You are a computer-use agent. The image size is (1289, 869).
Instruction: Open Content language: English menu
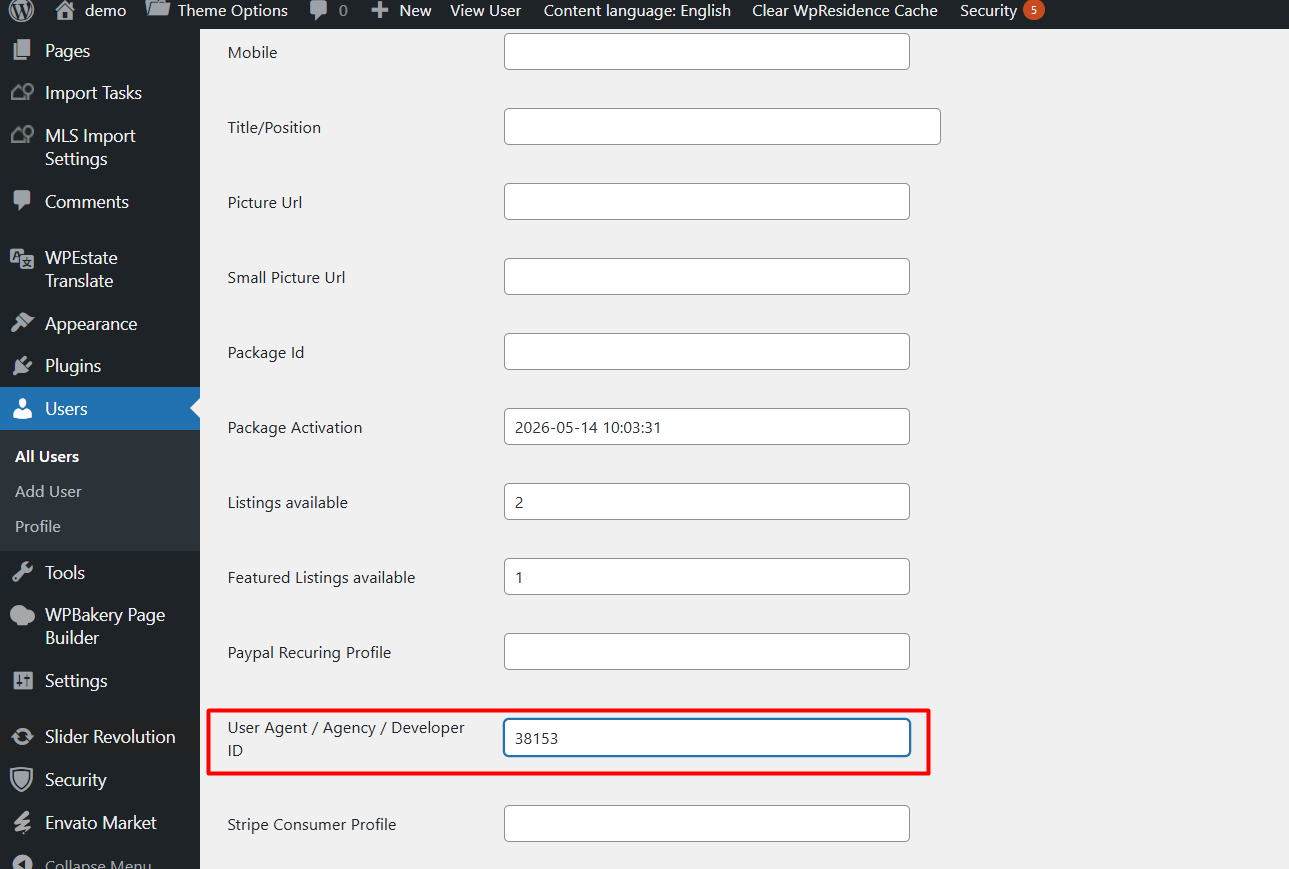[637, 11]
